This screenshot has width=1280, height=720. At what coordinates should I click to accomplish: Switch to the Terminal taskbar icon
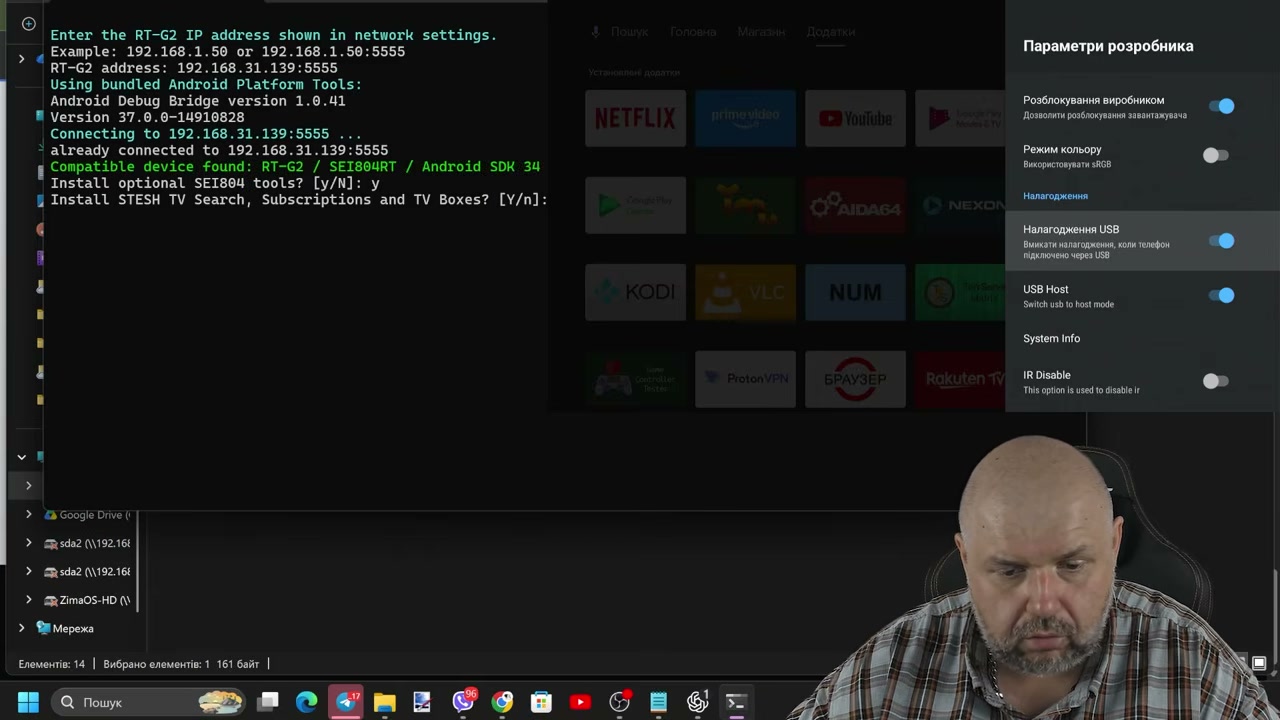736,702
